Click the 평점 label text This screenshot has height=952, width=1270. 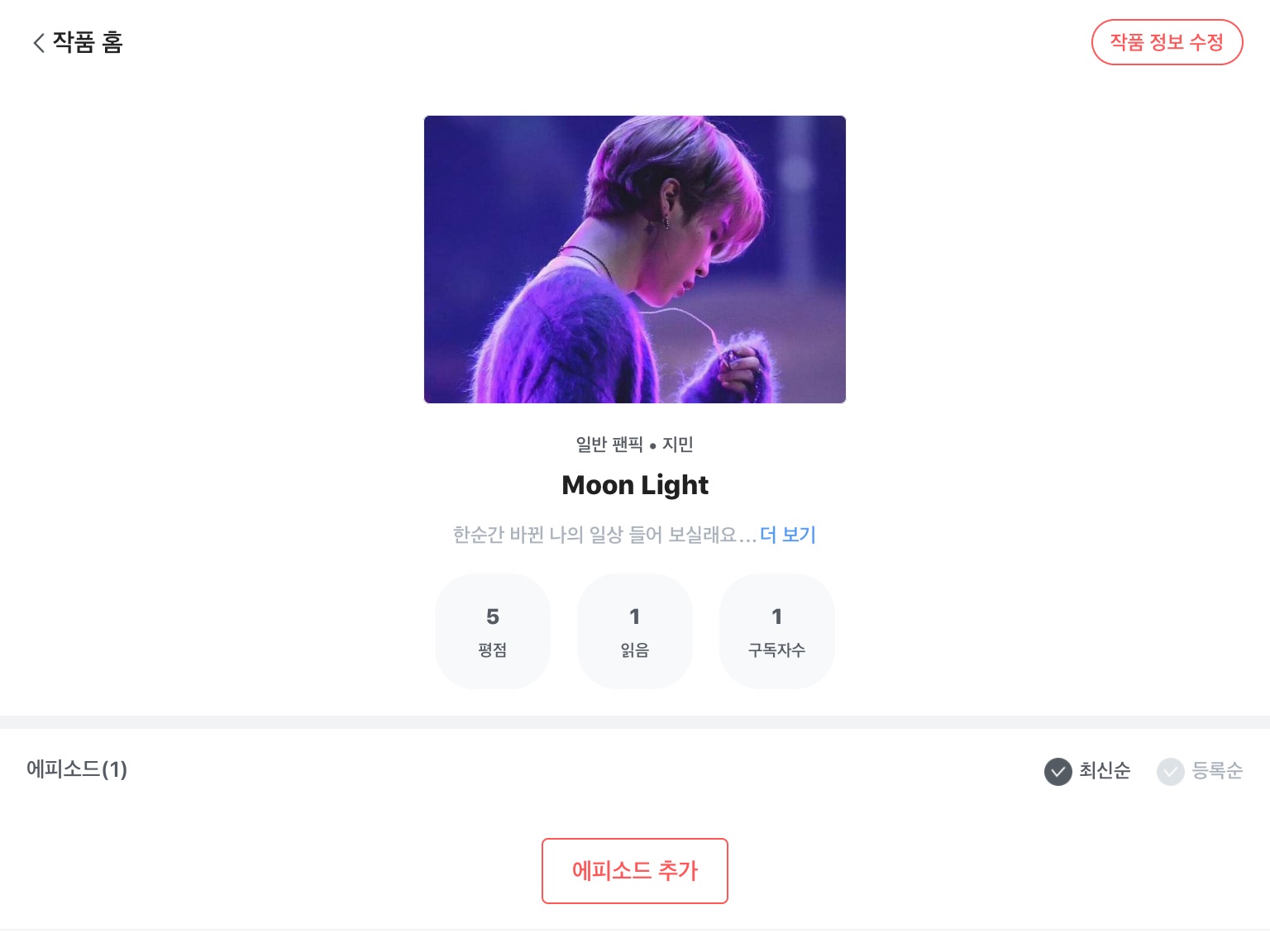point(493,650)
